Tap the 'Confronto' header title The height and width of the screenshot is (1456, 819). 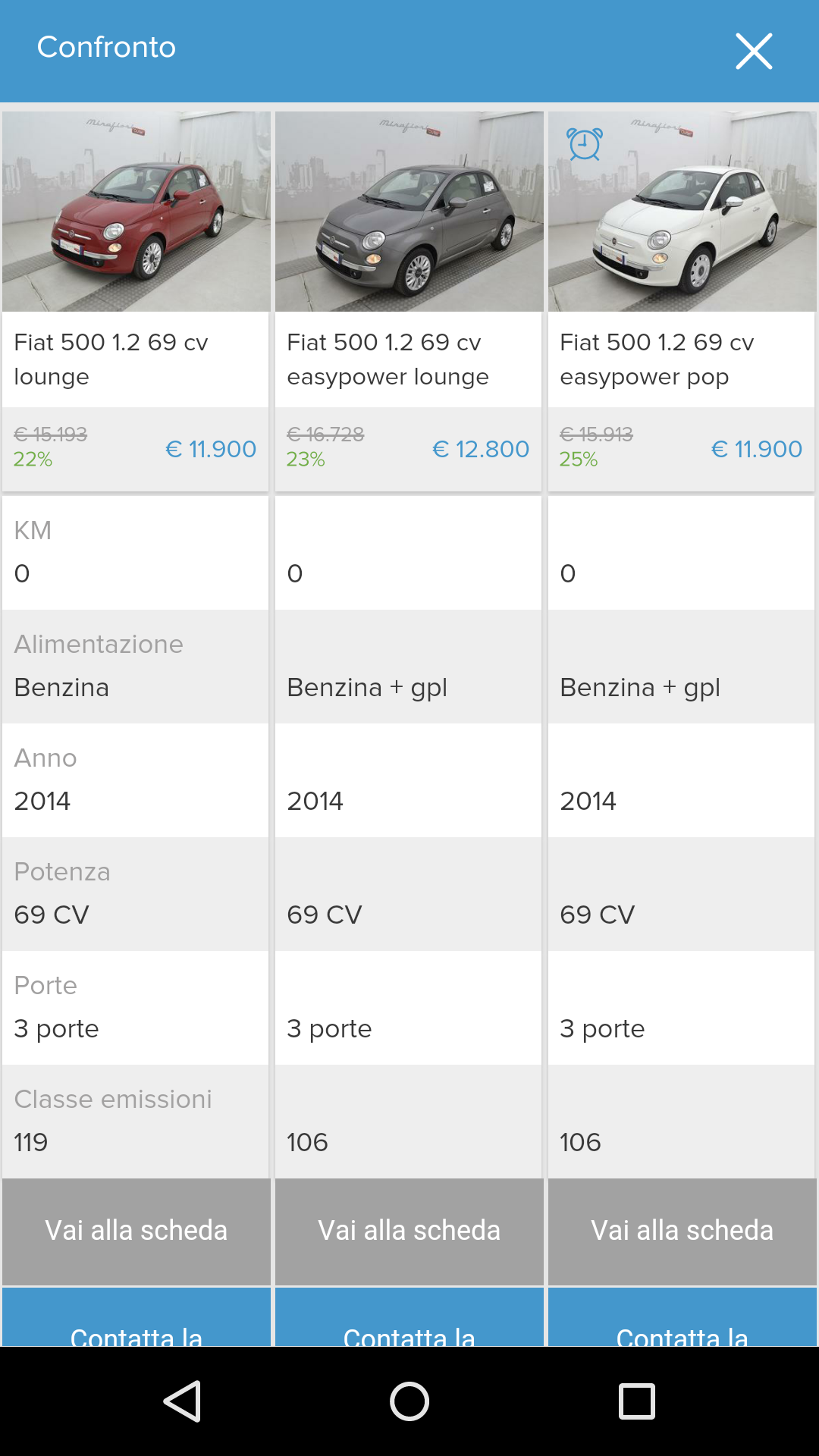106,47
